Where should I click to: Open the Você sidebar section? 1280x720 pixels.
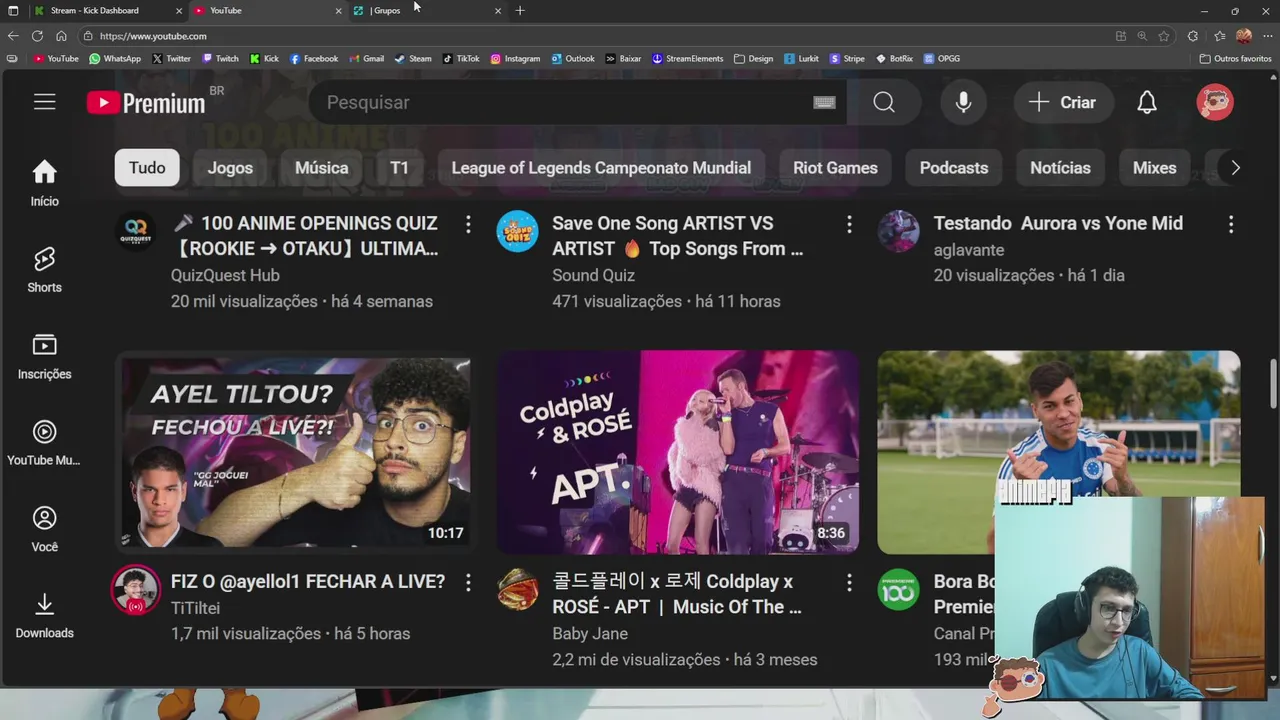click(44, 529)
